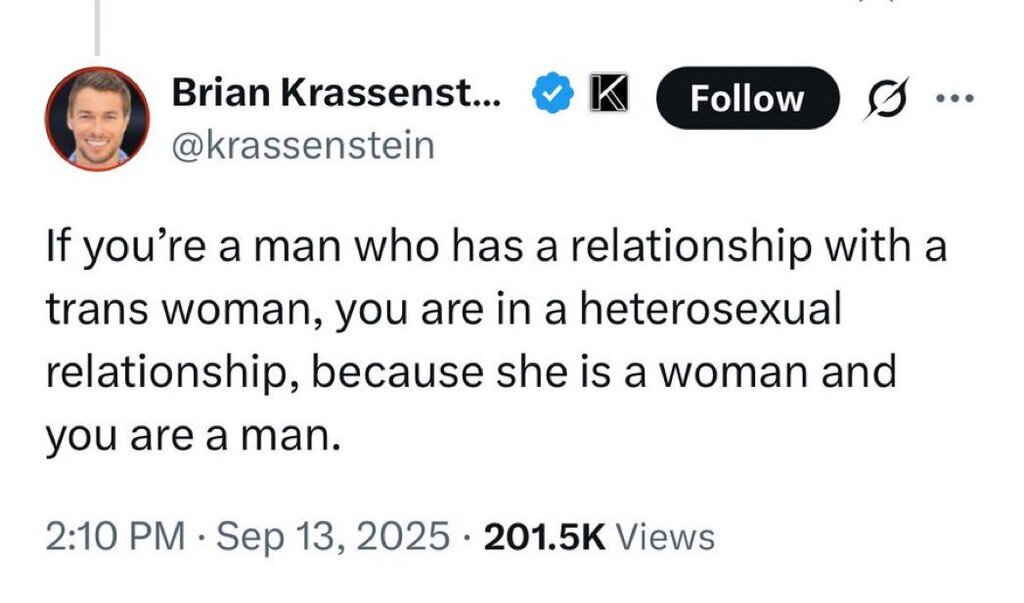Click the 2:10 PM timestamp

tap(116, 537)
